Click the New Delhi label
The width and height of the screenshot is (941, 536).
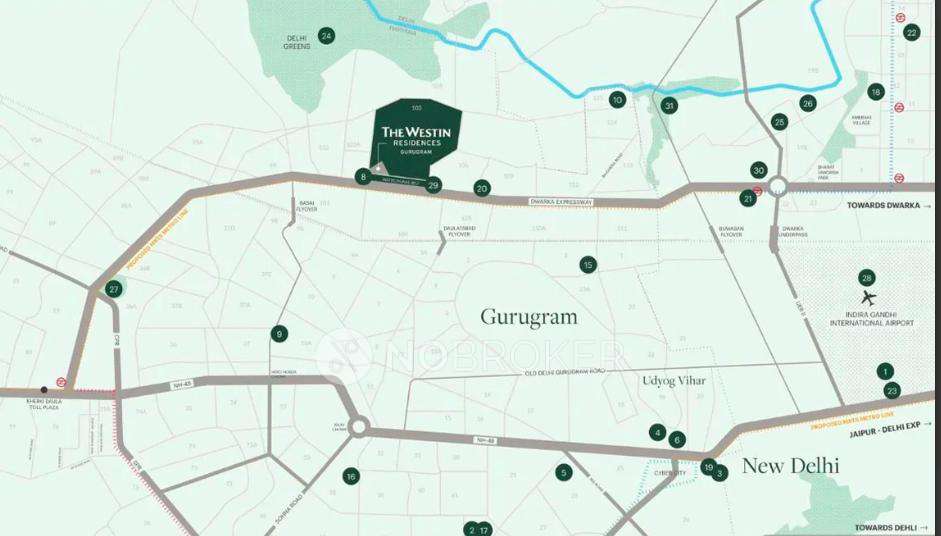pyautogui.click(x=790, y=465)
